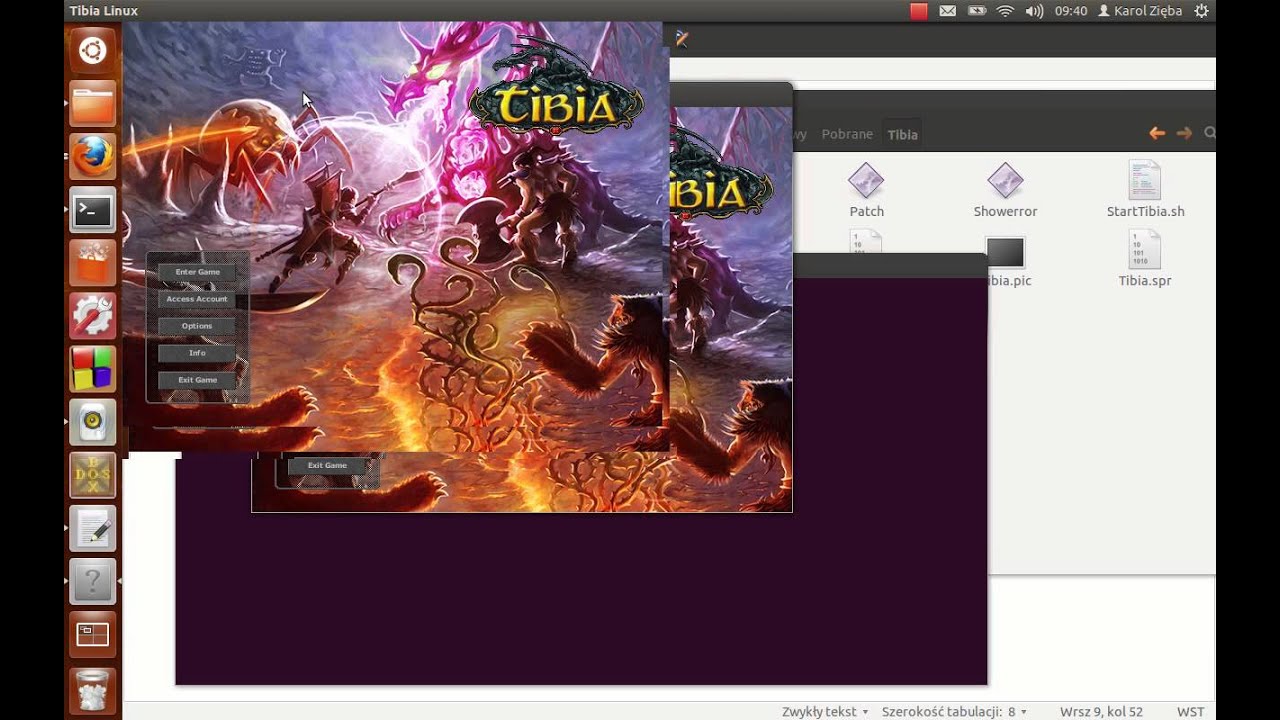The height and width of the screenshot is (720, 1280).
Task: Open the Trash from the launcher
Action: pos(93,690)
